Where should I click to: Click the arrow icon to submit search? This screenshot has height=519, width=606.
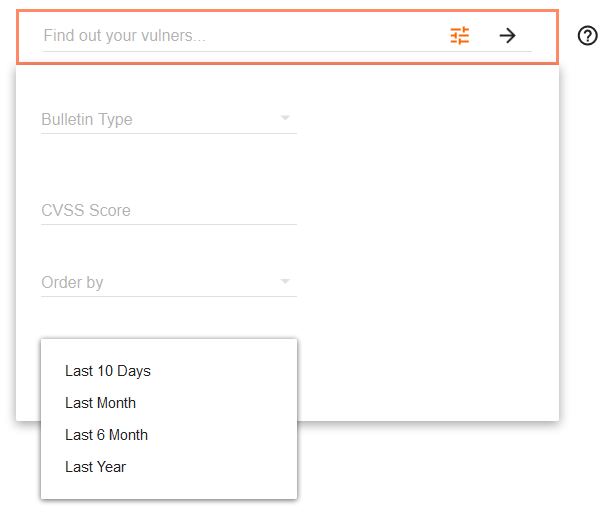click(x=508, y=36)
